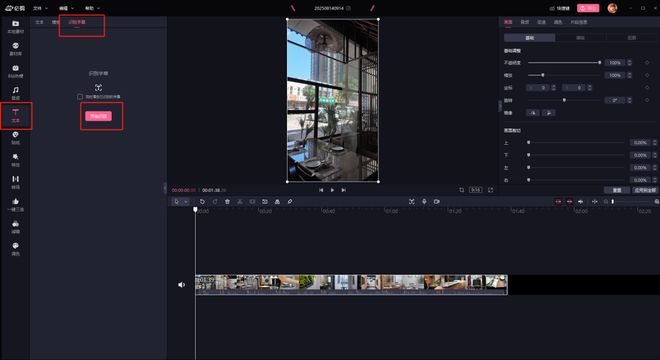Click the fullscreen preview icon

coord(490,190)
